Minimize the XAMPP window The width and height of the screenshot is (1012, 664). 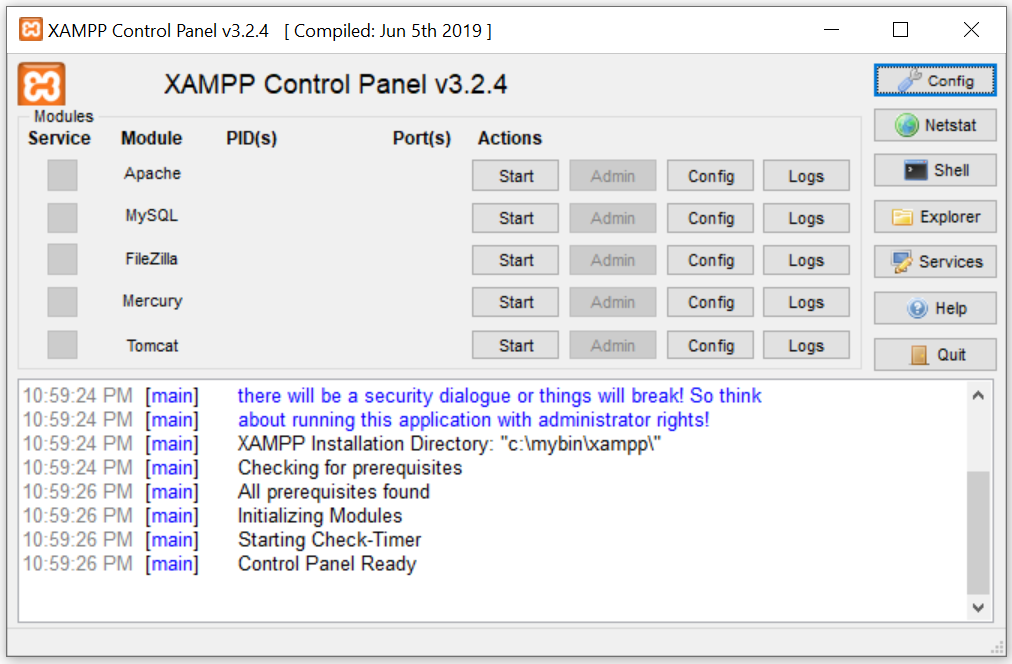coord(831,30)
